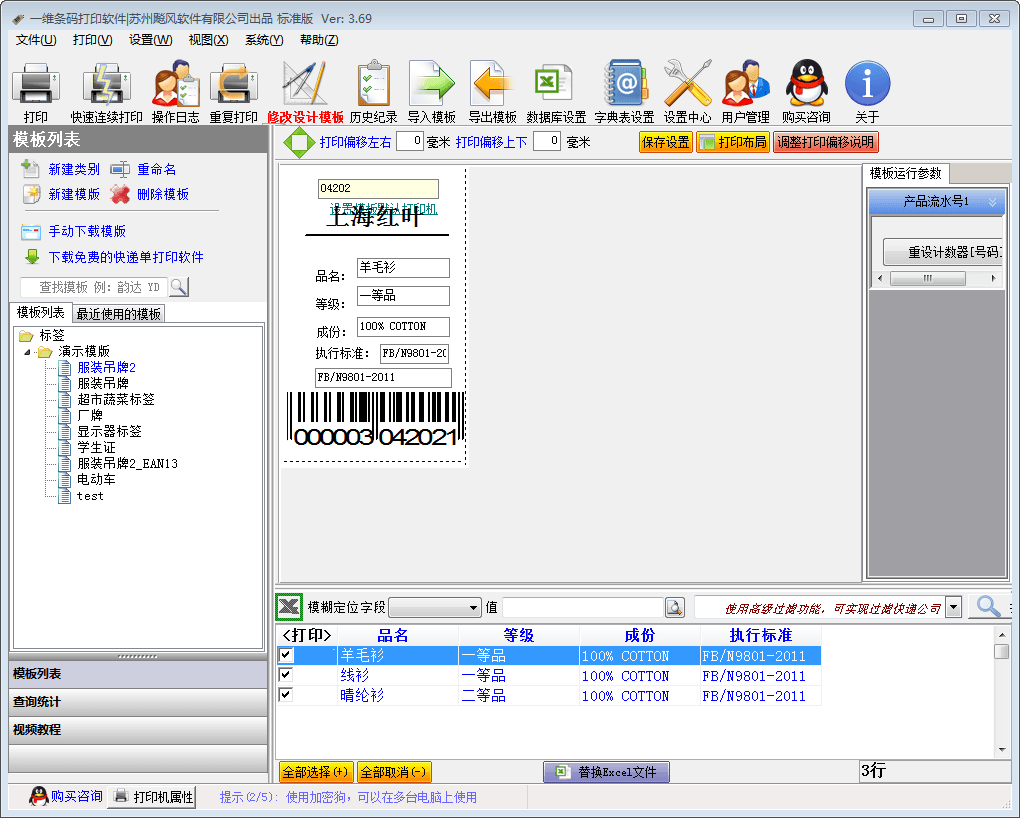1020x818 pixels.
Task: Open 历史纪录 history clipboard icon
Action: [x=373, y=85]
